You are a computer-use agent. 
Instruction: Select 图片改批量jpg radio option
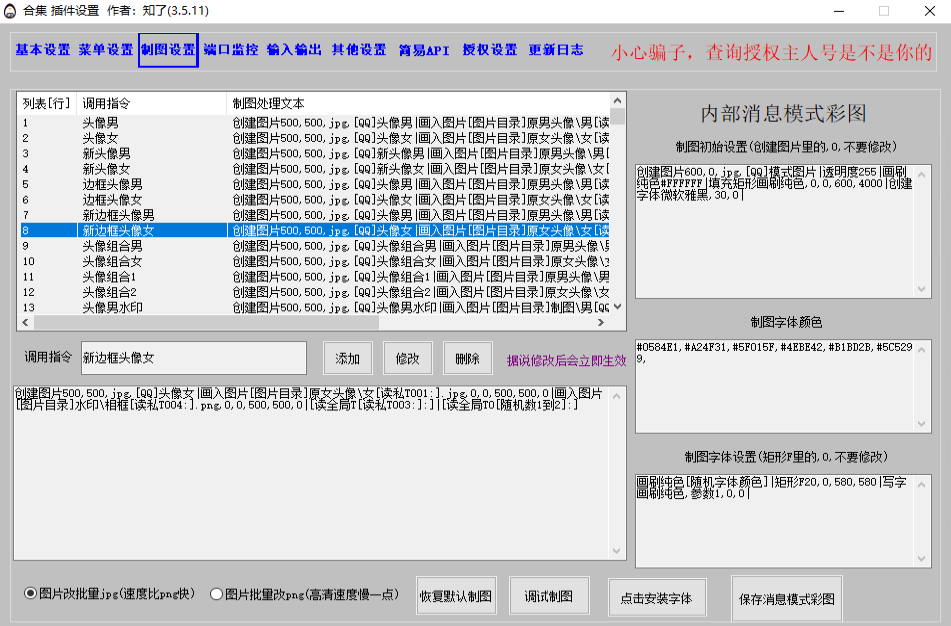pos(31,594)
